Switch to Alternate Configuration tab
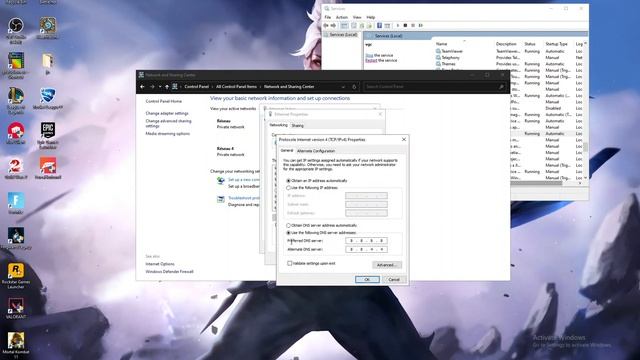The height and width of the screenshot is (360, 640). (x=316, y=151)
